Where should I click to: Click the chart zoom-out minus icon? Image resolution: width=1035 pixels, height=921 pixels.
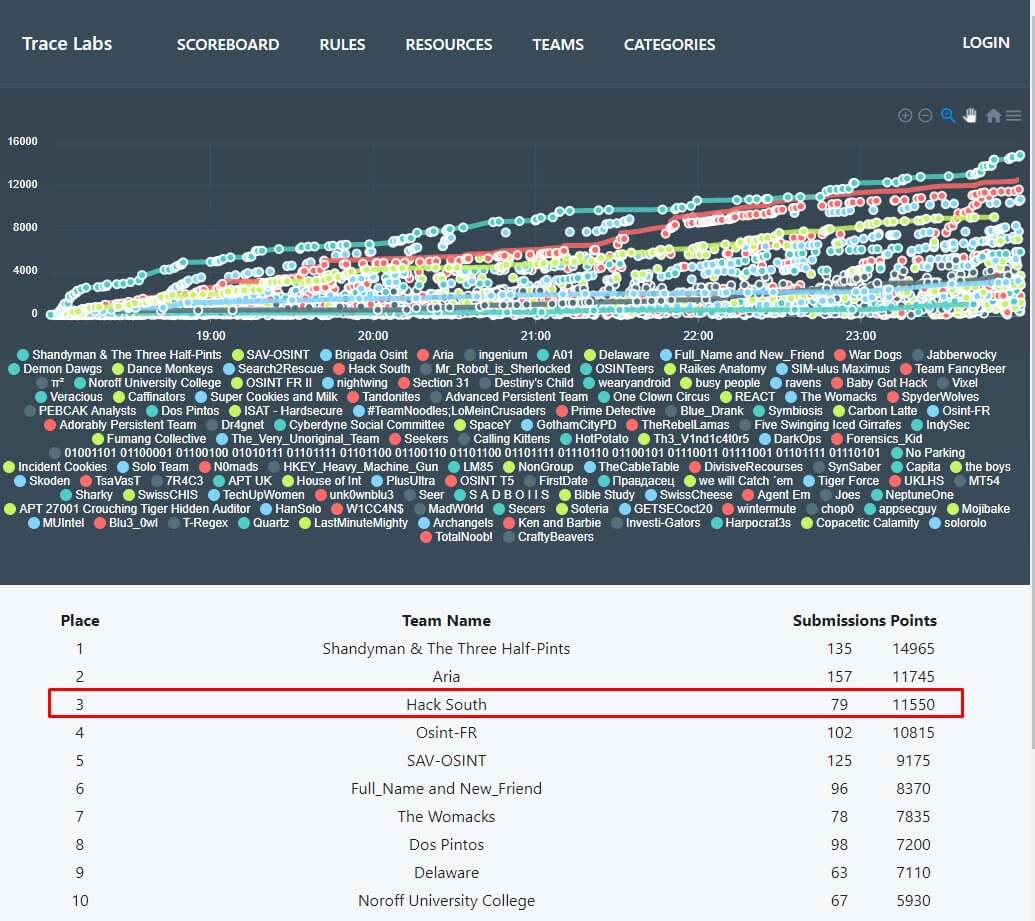point(925,116)
